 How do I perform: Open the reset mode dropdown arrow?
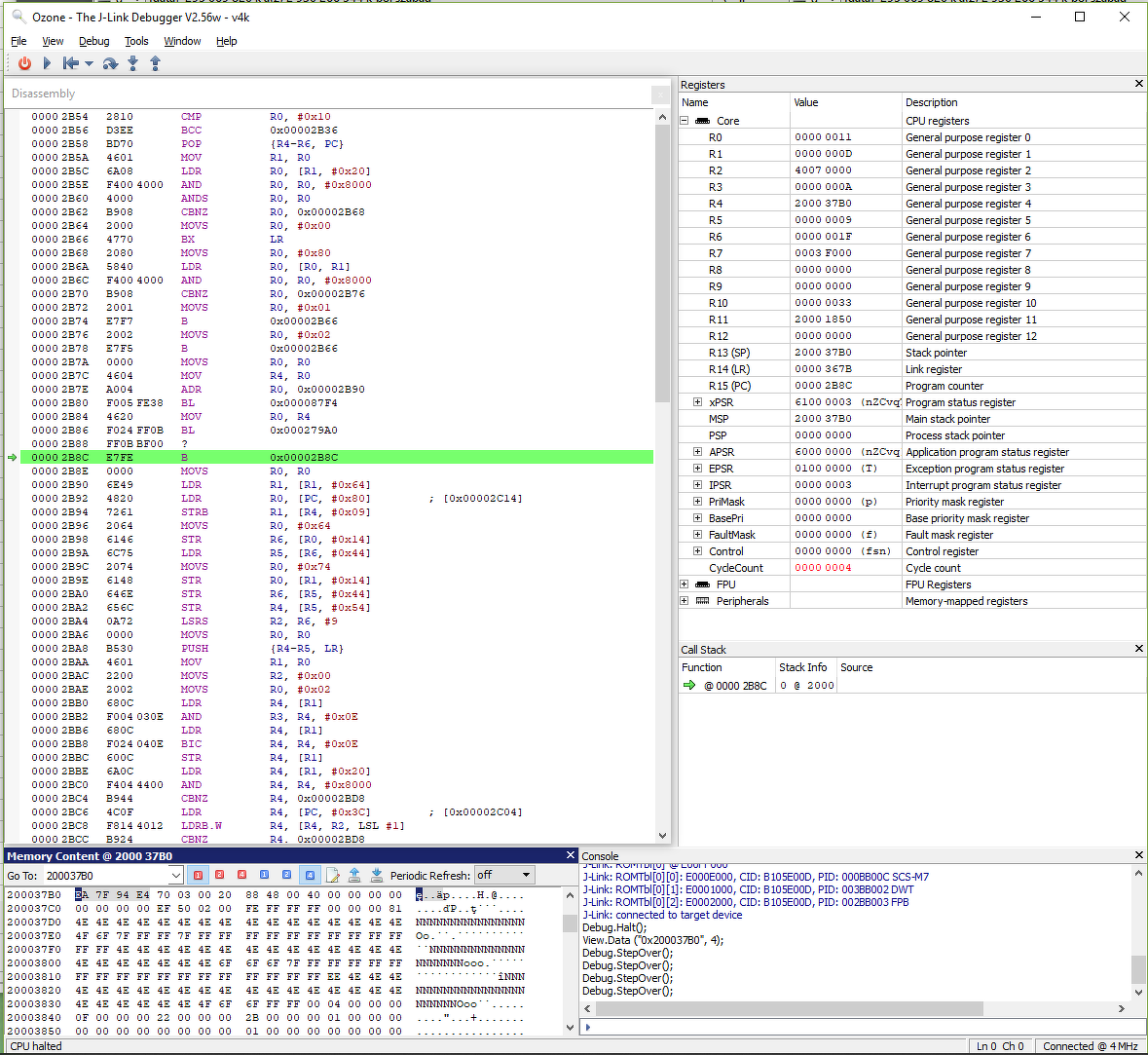(90, 63)
